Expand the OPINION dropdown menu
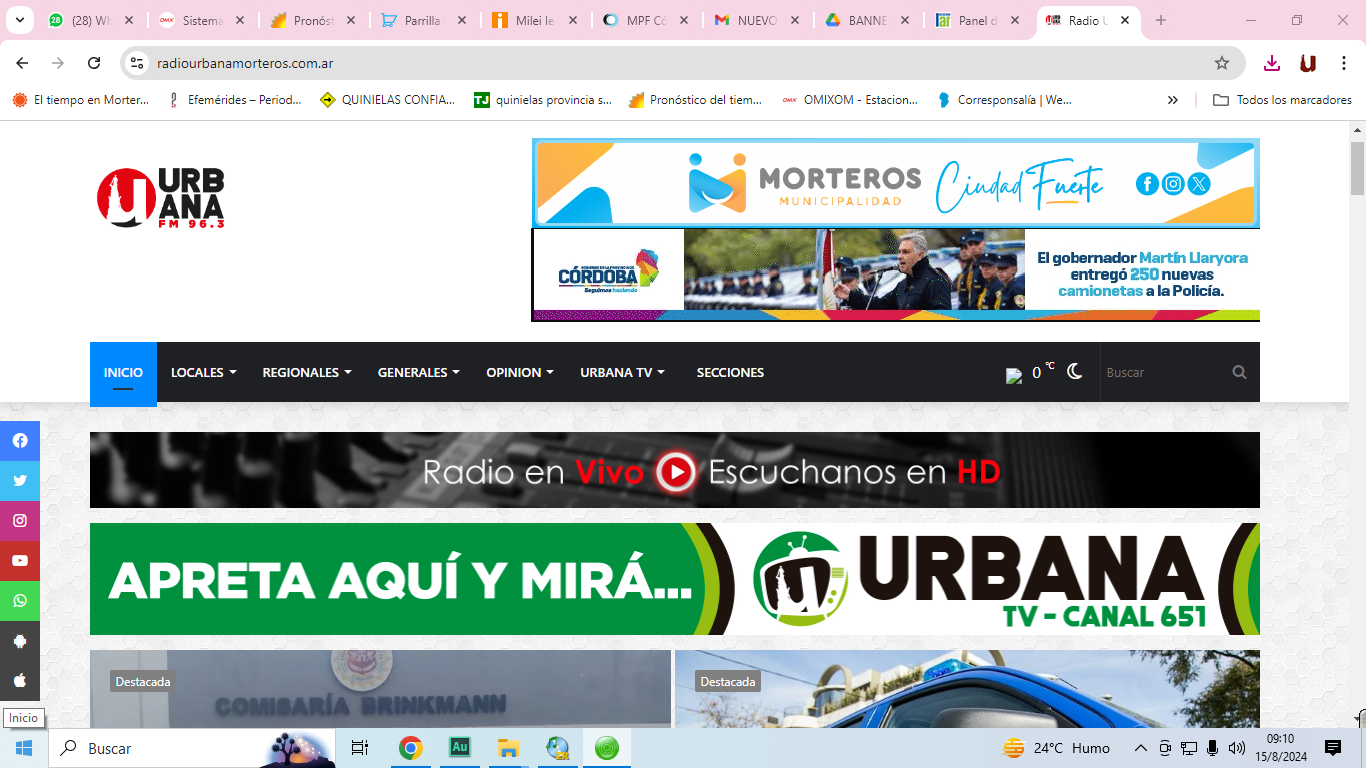1366x768 pixels. pos(520,372)
